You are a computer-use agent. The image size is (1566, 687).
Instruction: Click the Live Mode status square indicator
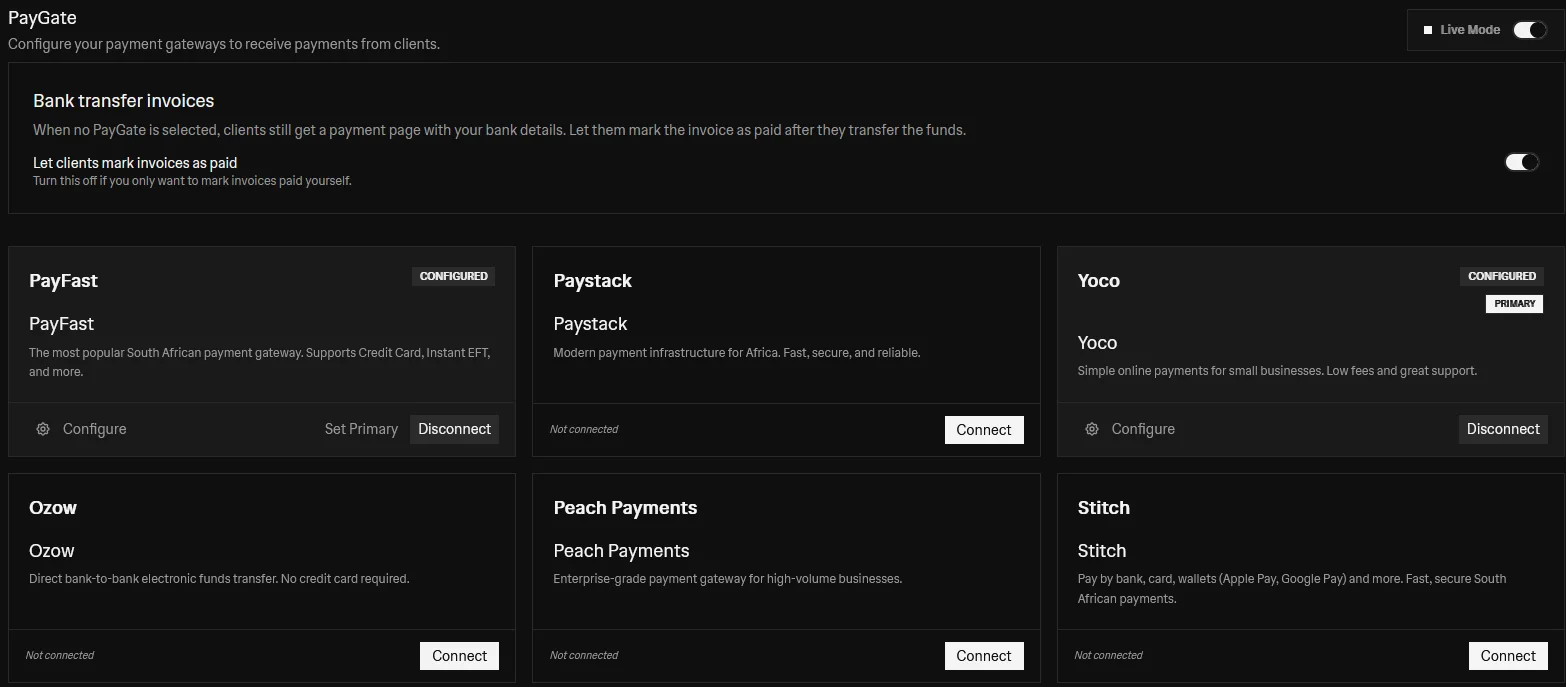coord(1428,30)
